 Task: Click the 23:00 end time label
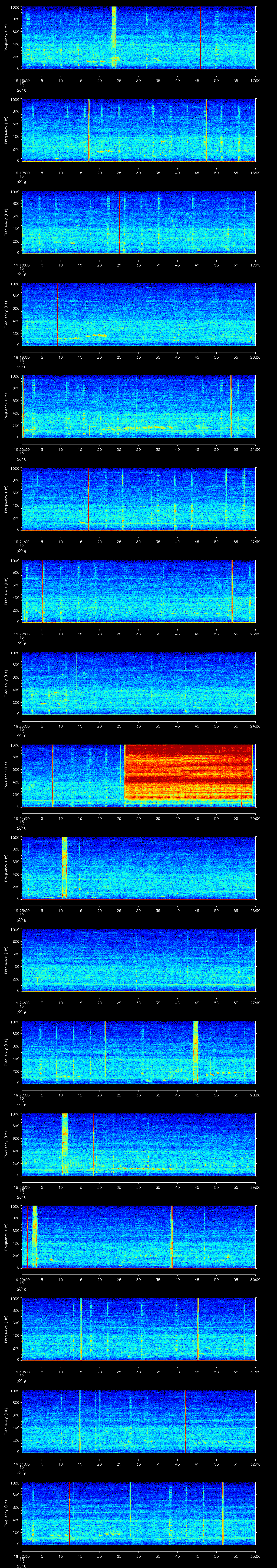(x=255, y=634)
